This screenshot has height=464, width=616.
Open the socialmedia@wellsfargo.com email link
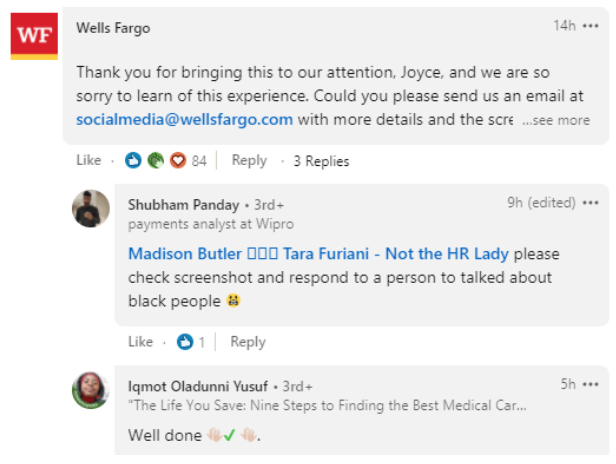(185, 119)
